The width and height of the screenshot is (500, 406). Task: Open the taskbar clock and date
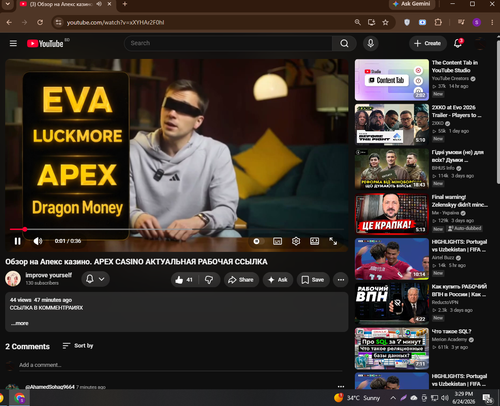464,398
